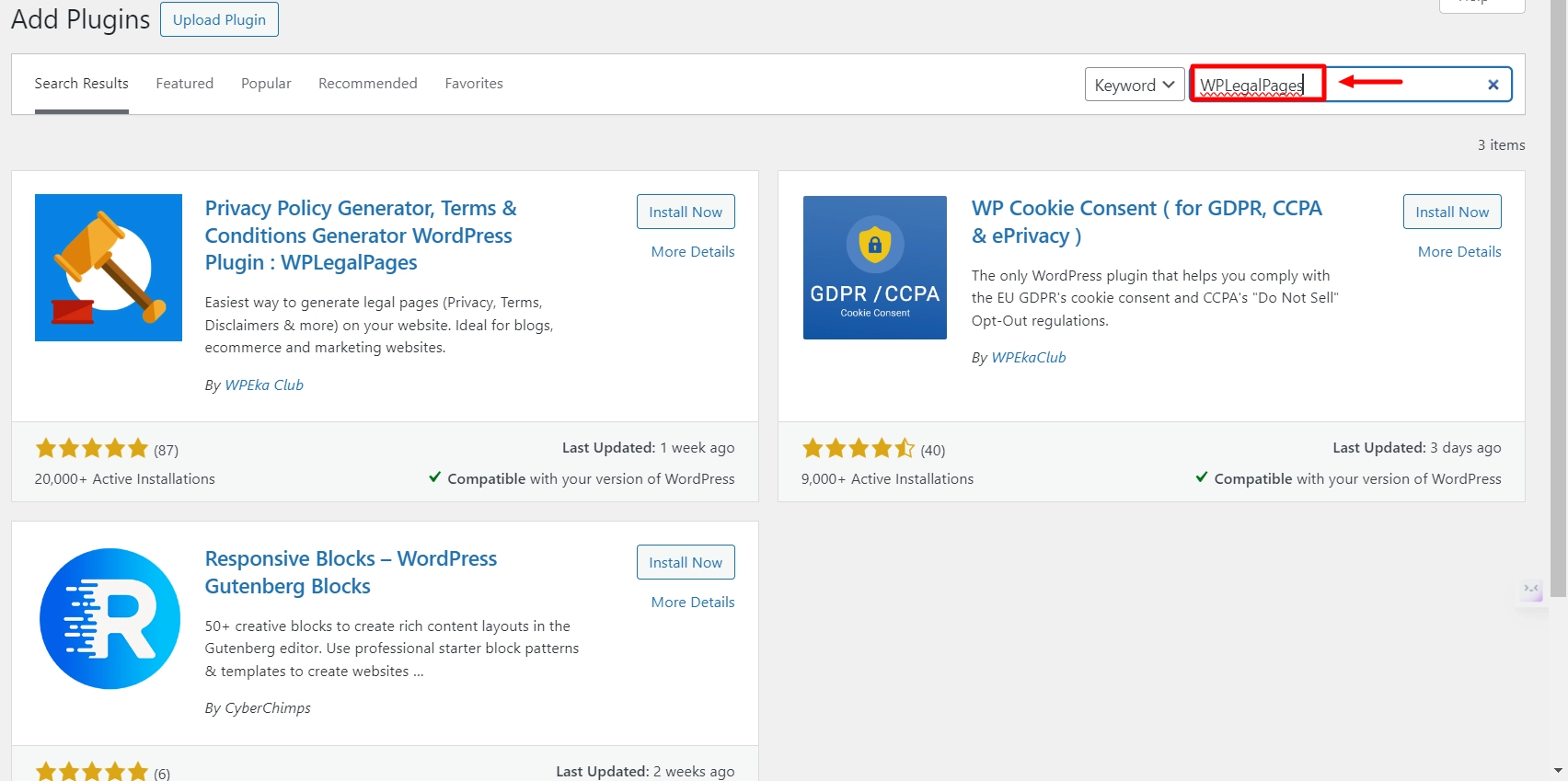Click the 4.5-star rating of WP Cookie Consent

click(859, 449)
